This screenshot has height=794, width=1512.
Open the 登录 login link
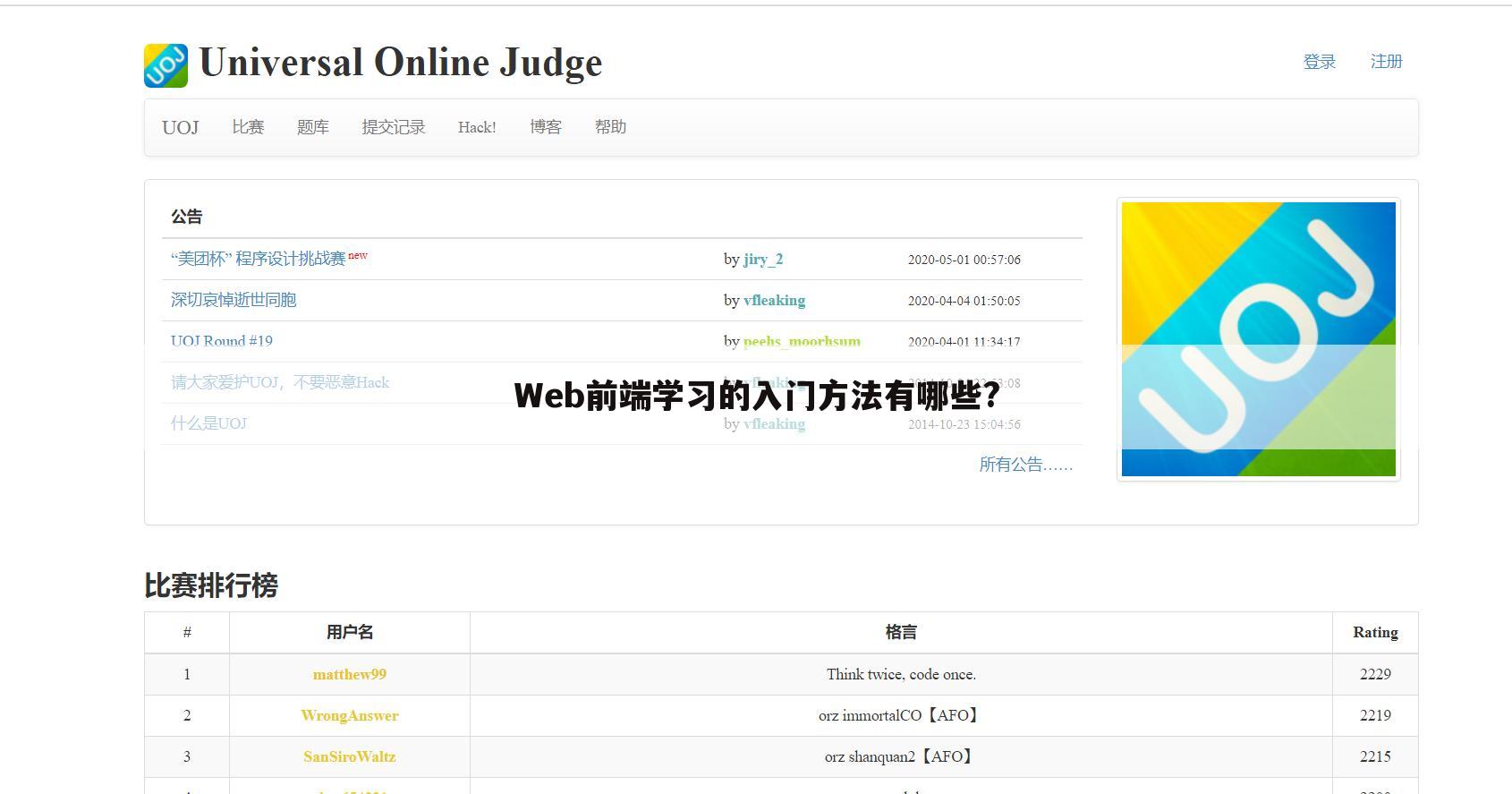click(1319, 62)
